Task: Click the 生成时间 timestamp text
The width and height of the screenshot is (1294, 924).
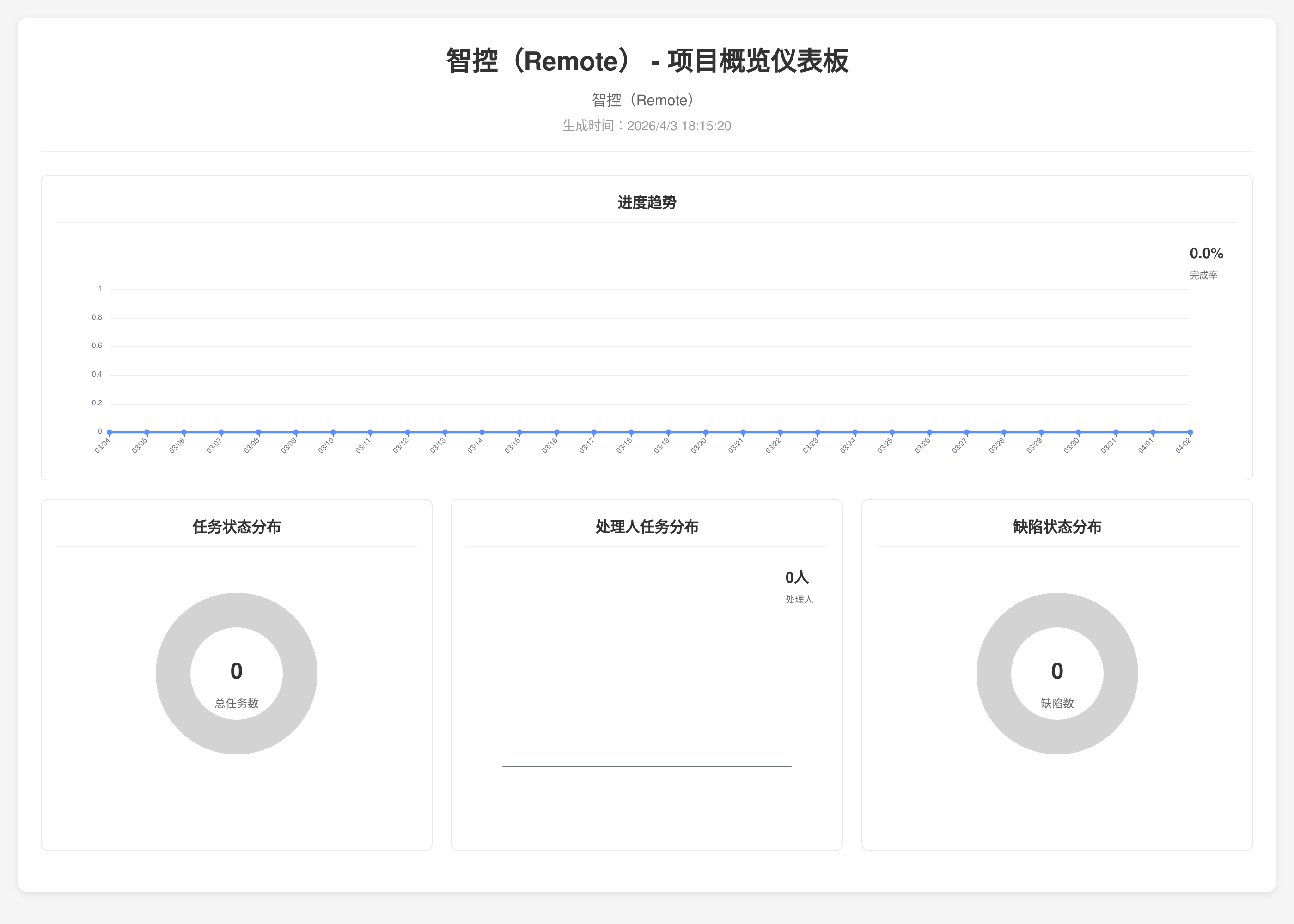Action: pyautogui.click(x=647, y=126)
